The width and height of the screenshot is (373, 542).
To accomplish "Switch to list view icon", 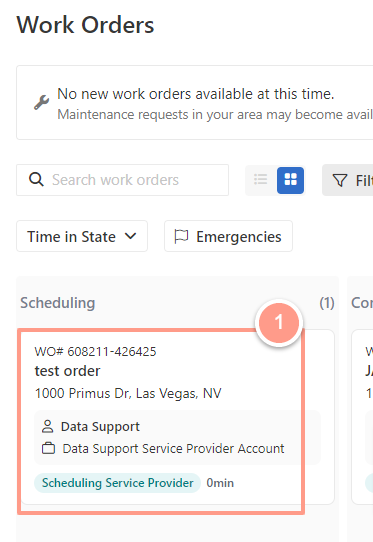I will click(x=261, y=180).
